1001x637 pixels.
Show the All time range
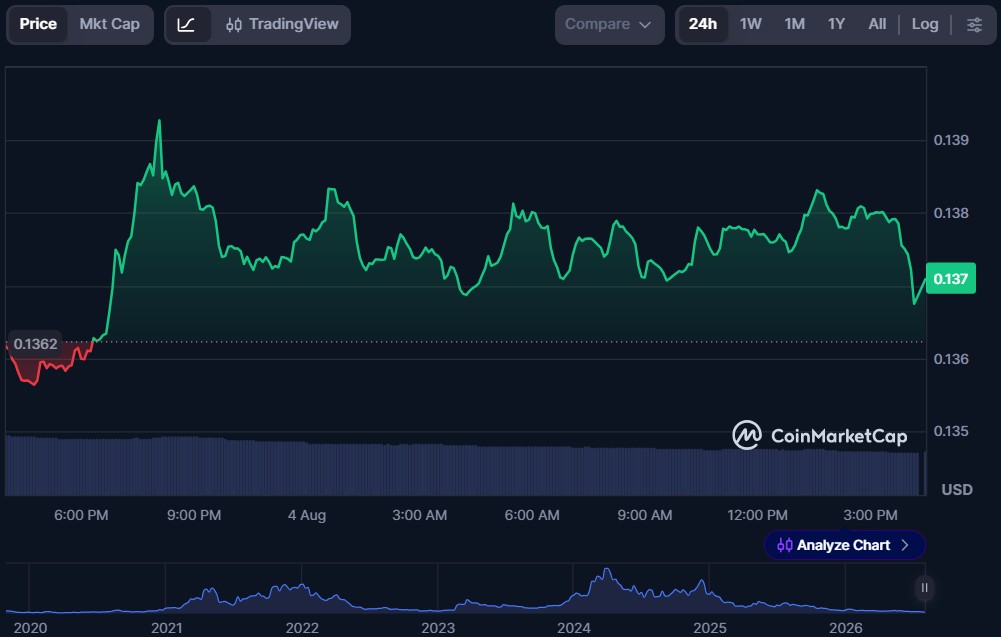point(877,24)
